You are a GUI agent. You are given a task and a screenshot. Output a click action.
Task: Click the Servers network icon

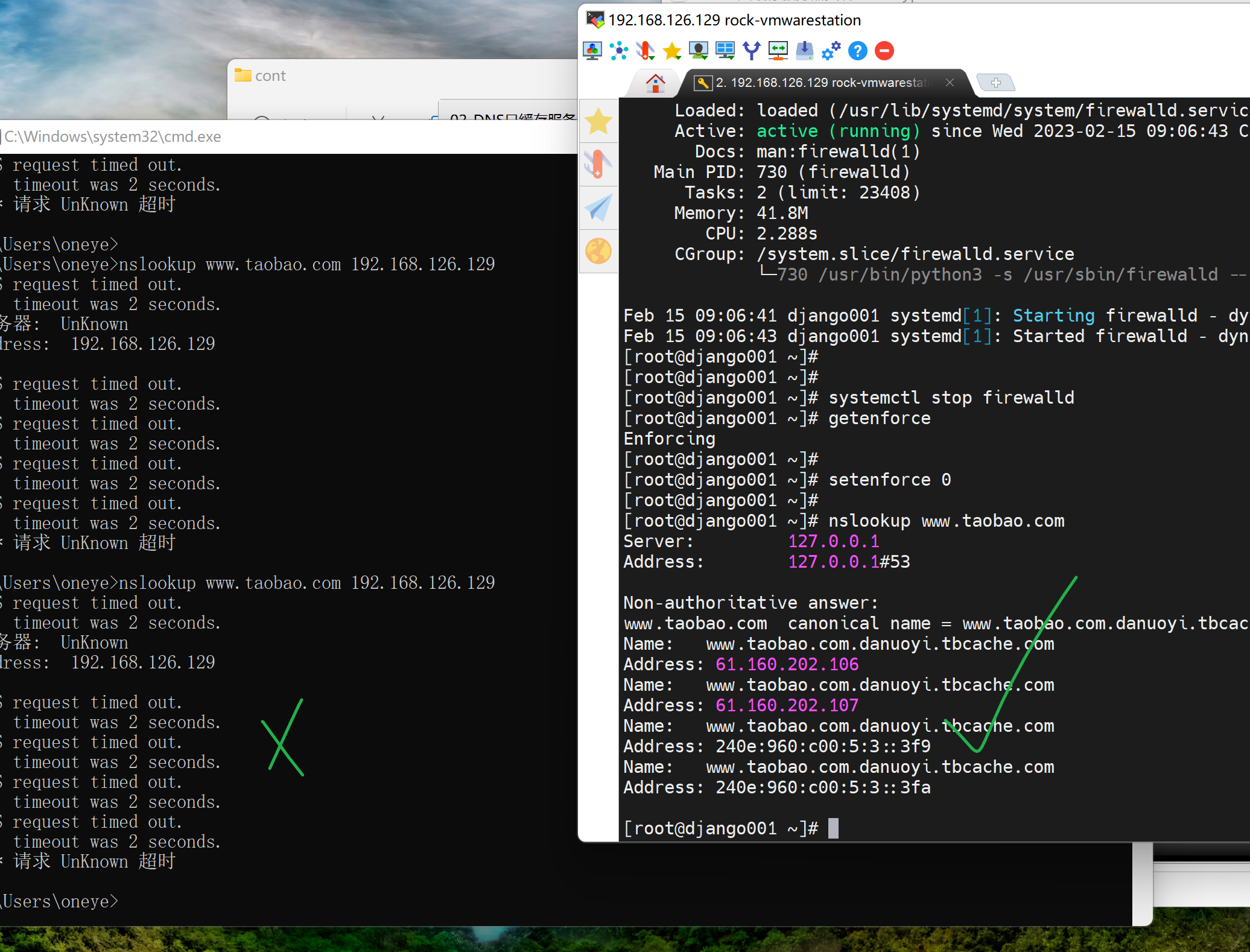619,51
